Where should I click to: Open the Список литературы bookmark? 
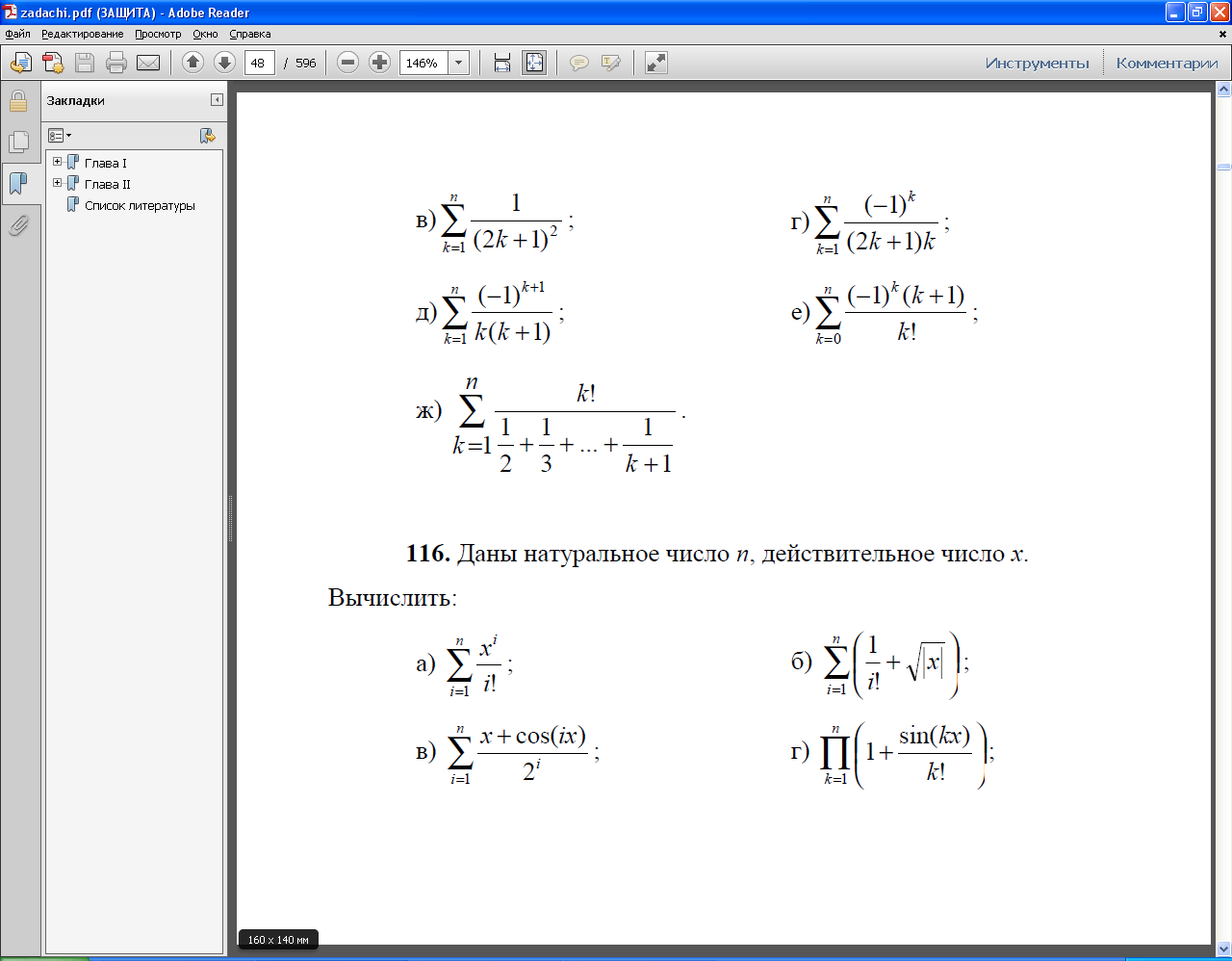[140, 205]
